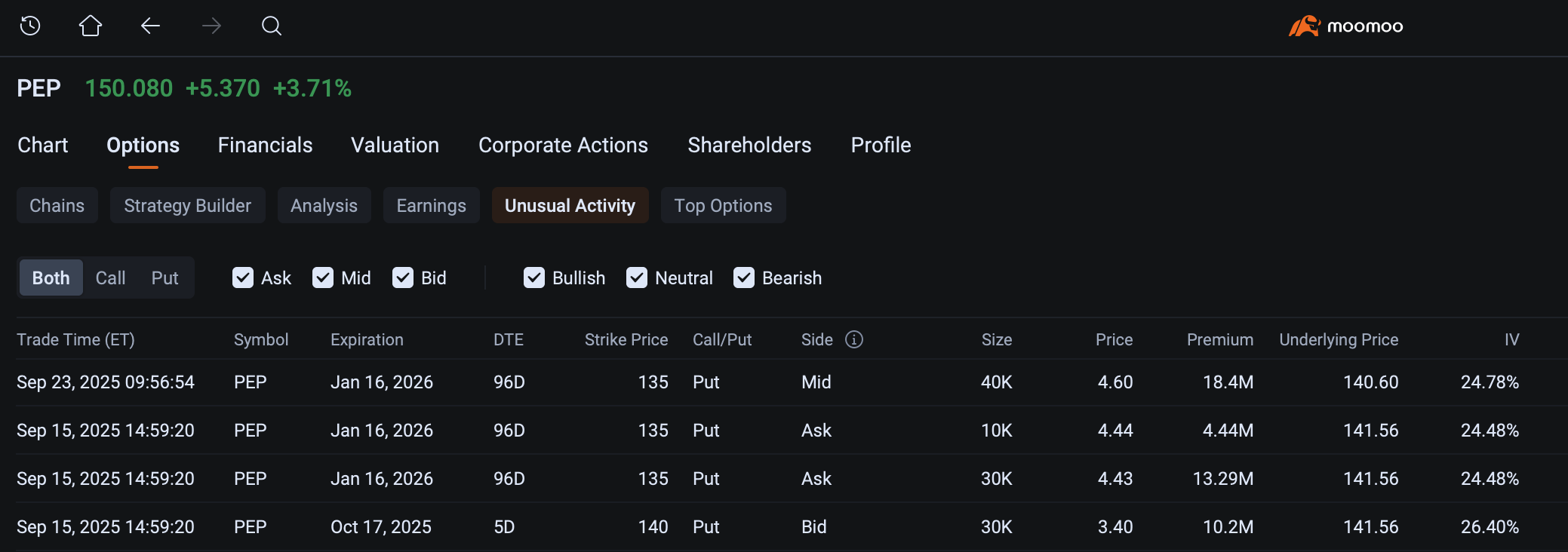The image size is (1568, 552).
Task: Open the Corporate Actions tab
Action: pyautogui.click(x=563, y=145)
